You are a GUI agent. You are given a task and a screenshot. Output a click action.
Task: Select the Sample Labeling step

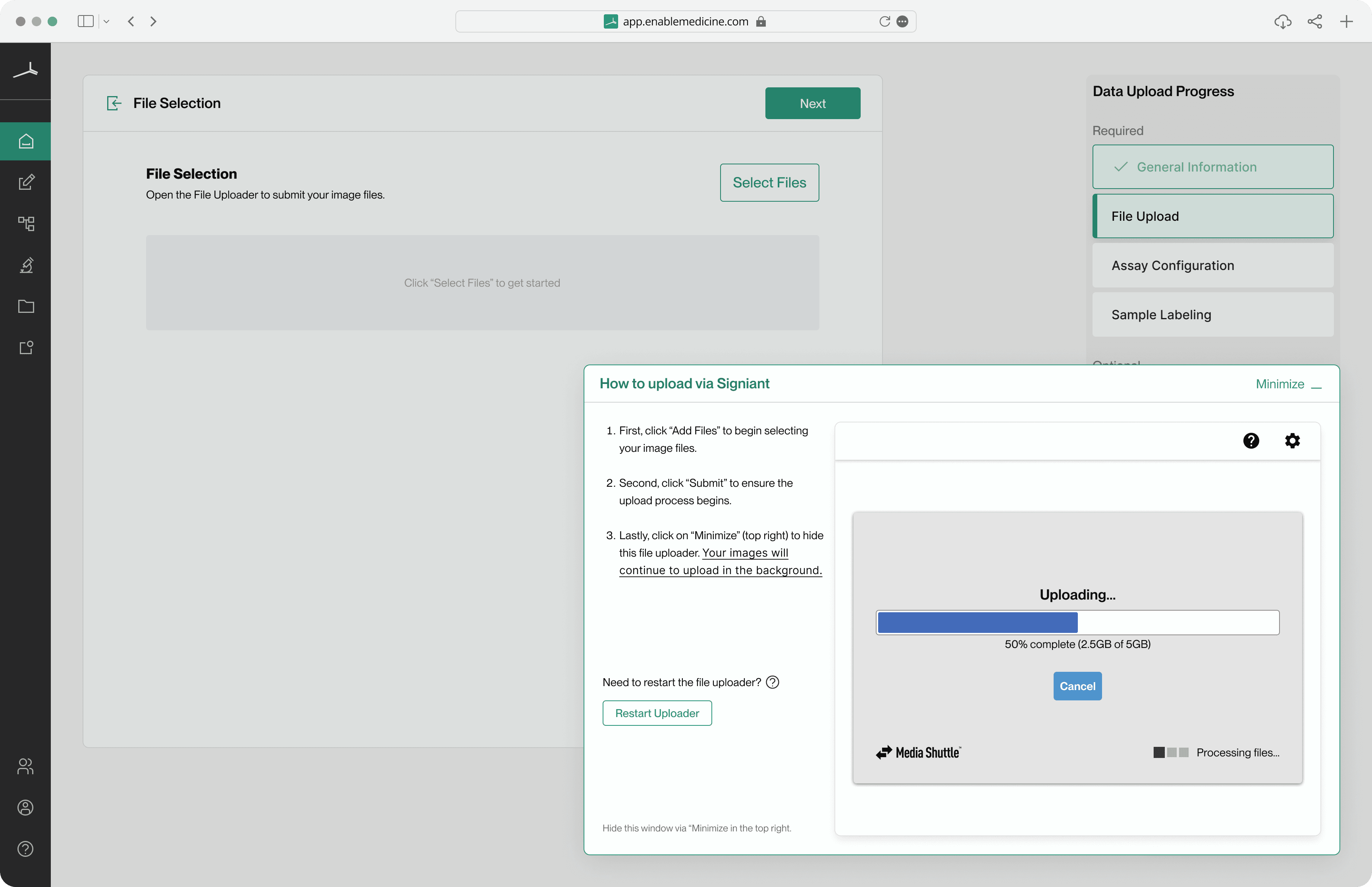point(1212,314)
